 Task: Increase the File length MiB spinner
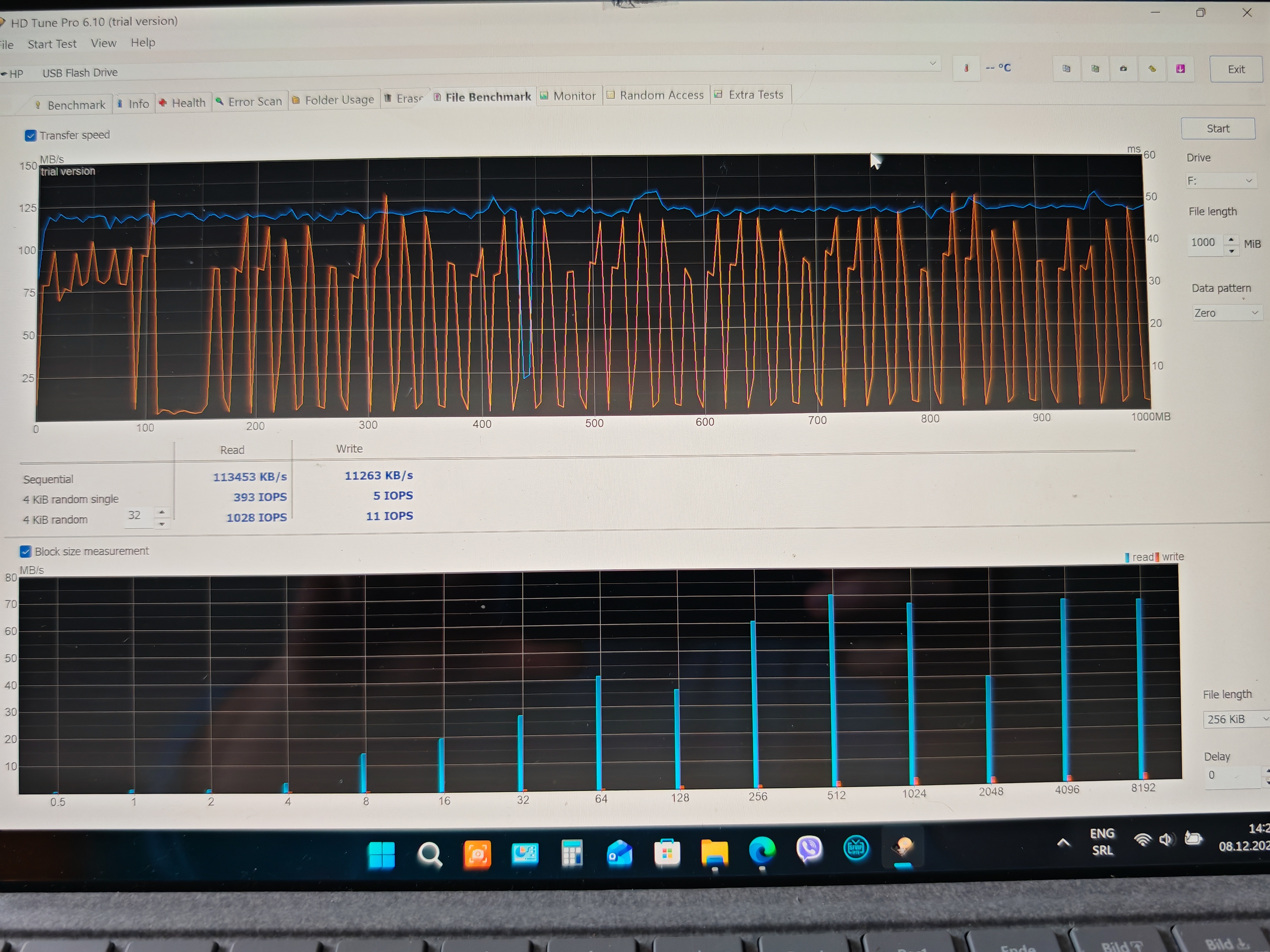1231,239
